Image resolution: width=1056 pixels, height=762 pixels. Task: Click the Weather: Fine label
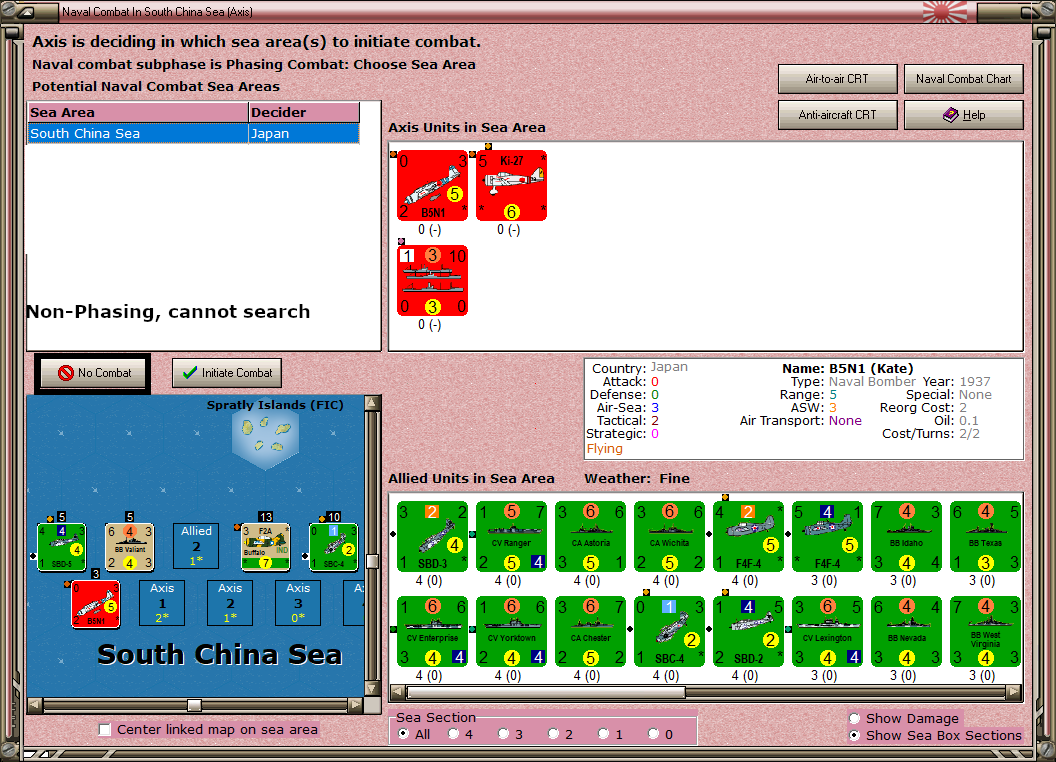(637, 478)
